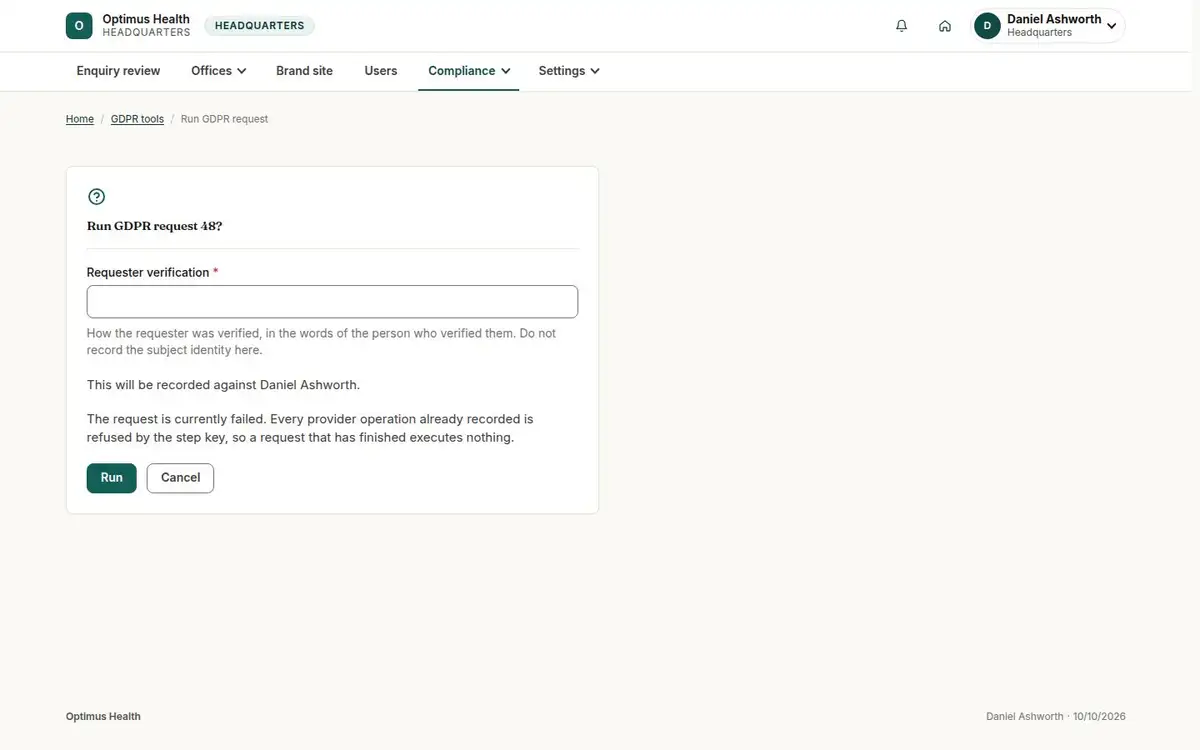Expand the Daniel Ashworth account menu
The height and width of the screenshot is (750, 1200).
point(1049,26)
